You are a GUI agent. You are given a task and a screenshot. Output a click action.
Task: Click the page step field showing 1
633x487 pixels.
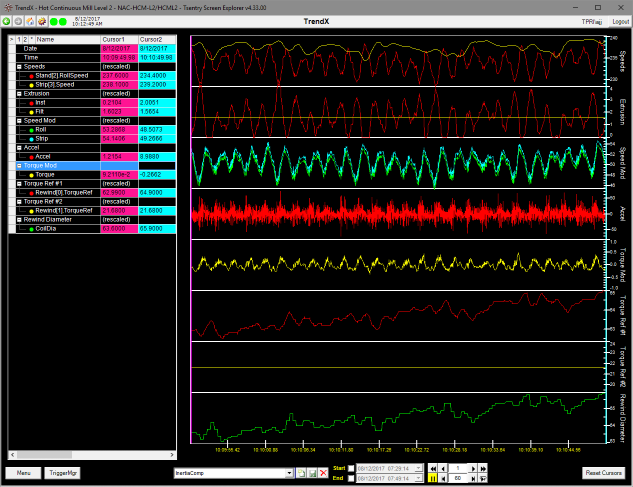pyautogui.click(x=458, y=468)
